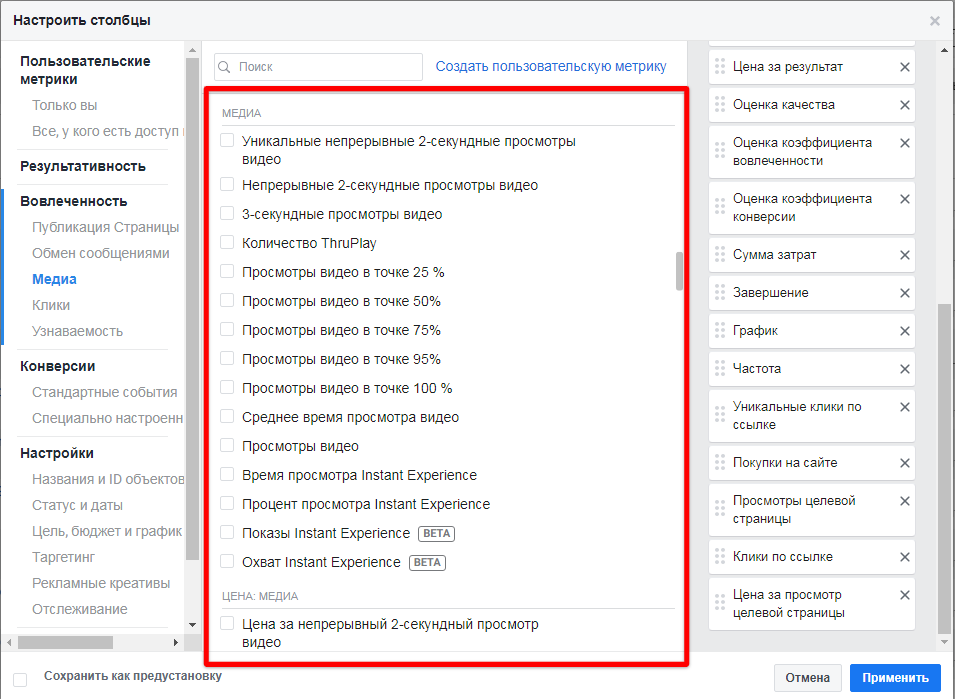Click drag handle of "Завершение" column
The image size is (955, 699).
(x=719, y=293)
